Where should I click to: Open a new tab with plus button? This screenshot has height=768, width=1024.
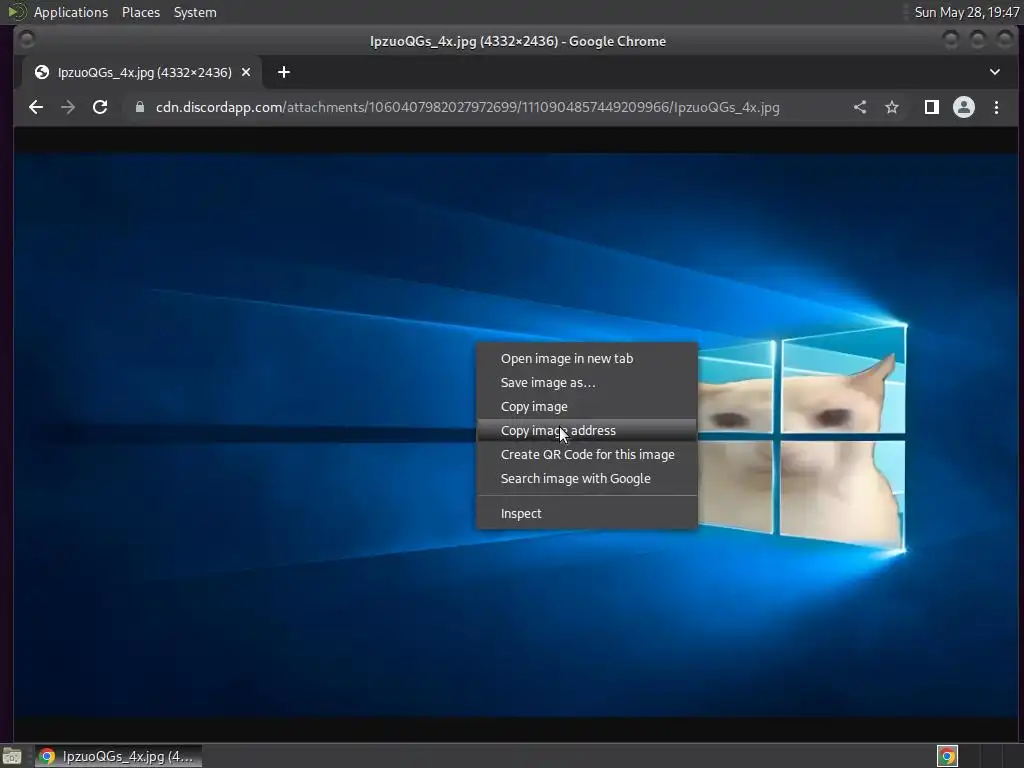pyautogui.click(x=283, y=72)
